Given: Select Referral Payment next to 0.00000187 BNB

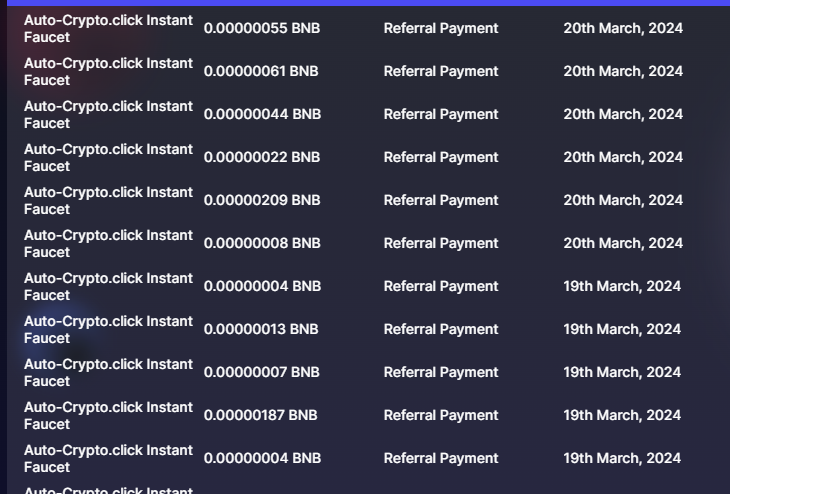Looking at the screenshot, I should point(440,415).
